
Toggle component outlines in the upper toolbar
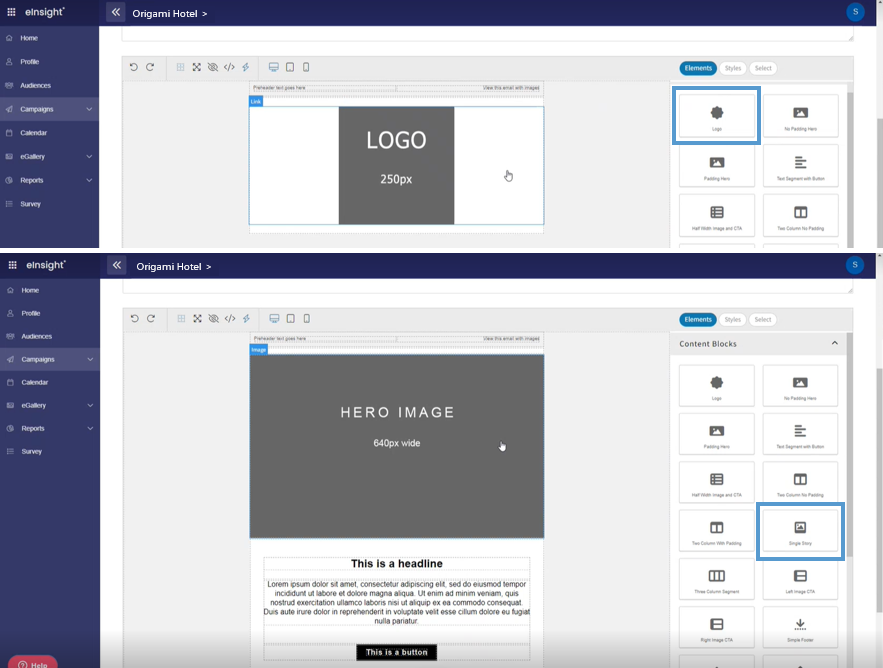point(180,67)
